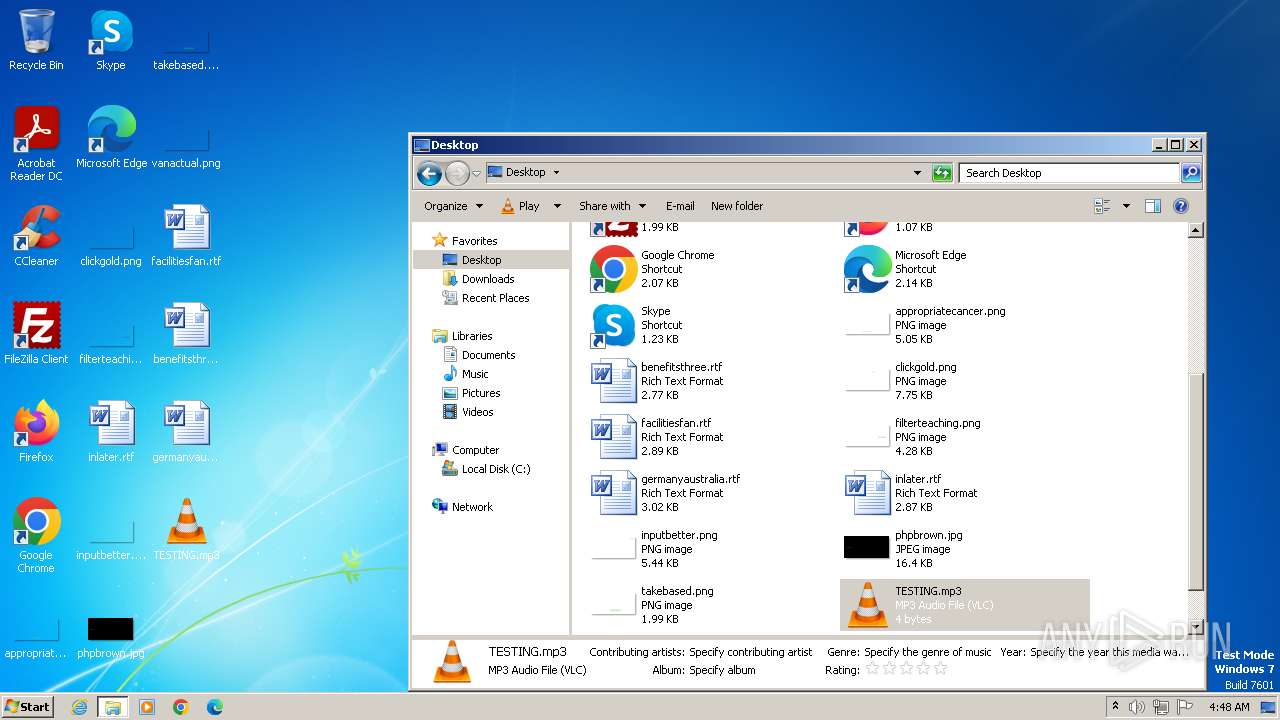Select inlater.rtf in Explorer file list
Screen dimensions: 1280x720
click(911, 493)
